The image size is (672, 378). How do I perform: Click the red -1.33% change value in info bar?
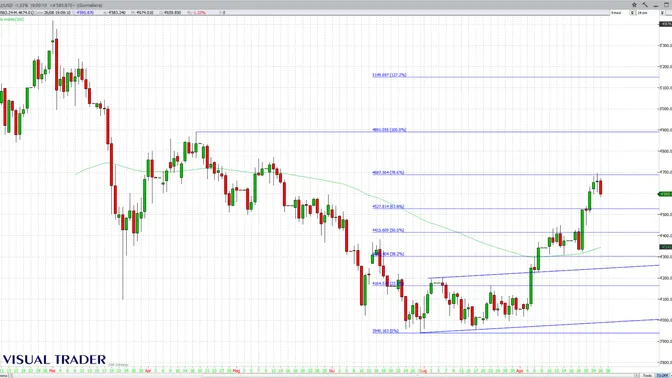coord(199,13)
